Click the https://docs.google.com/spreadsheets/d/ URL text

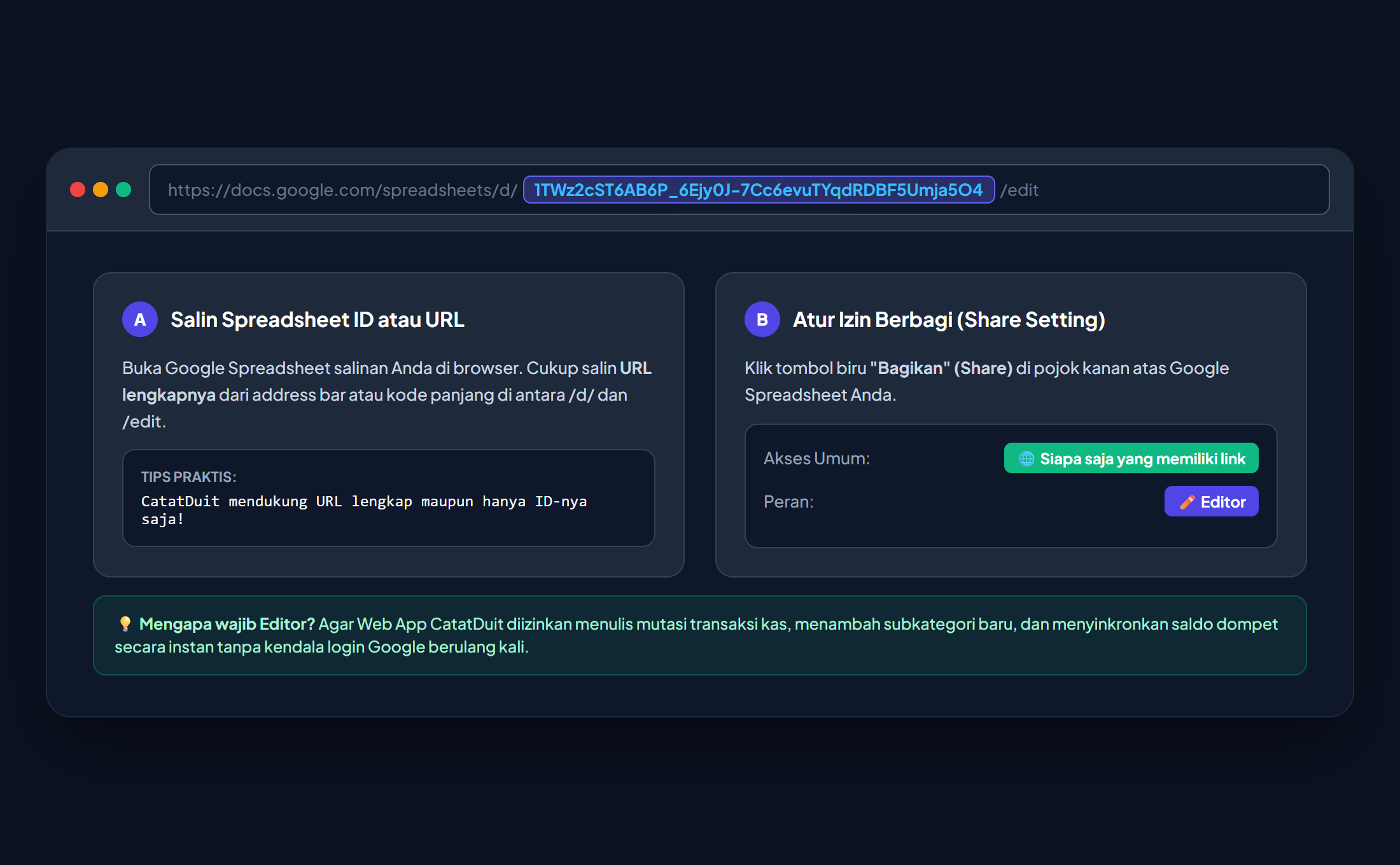342,190
